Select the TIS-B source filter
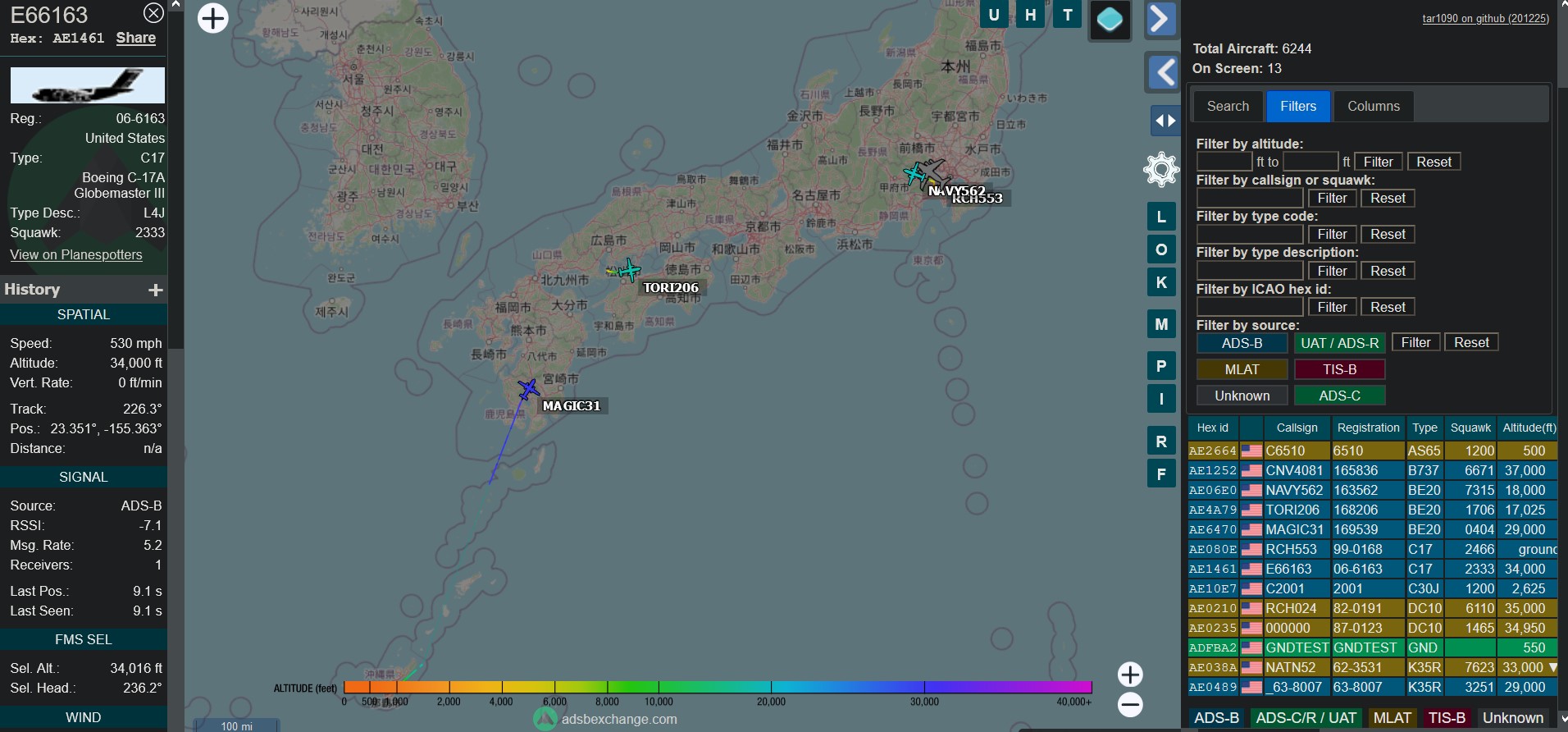1568x732 pixels. (1340, 369)
